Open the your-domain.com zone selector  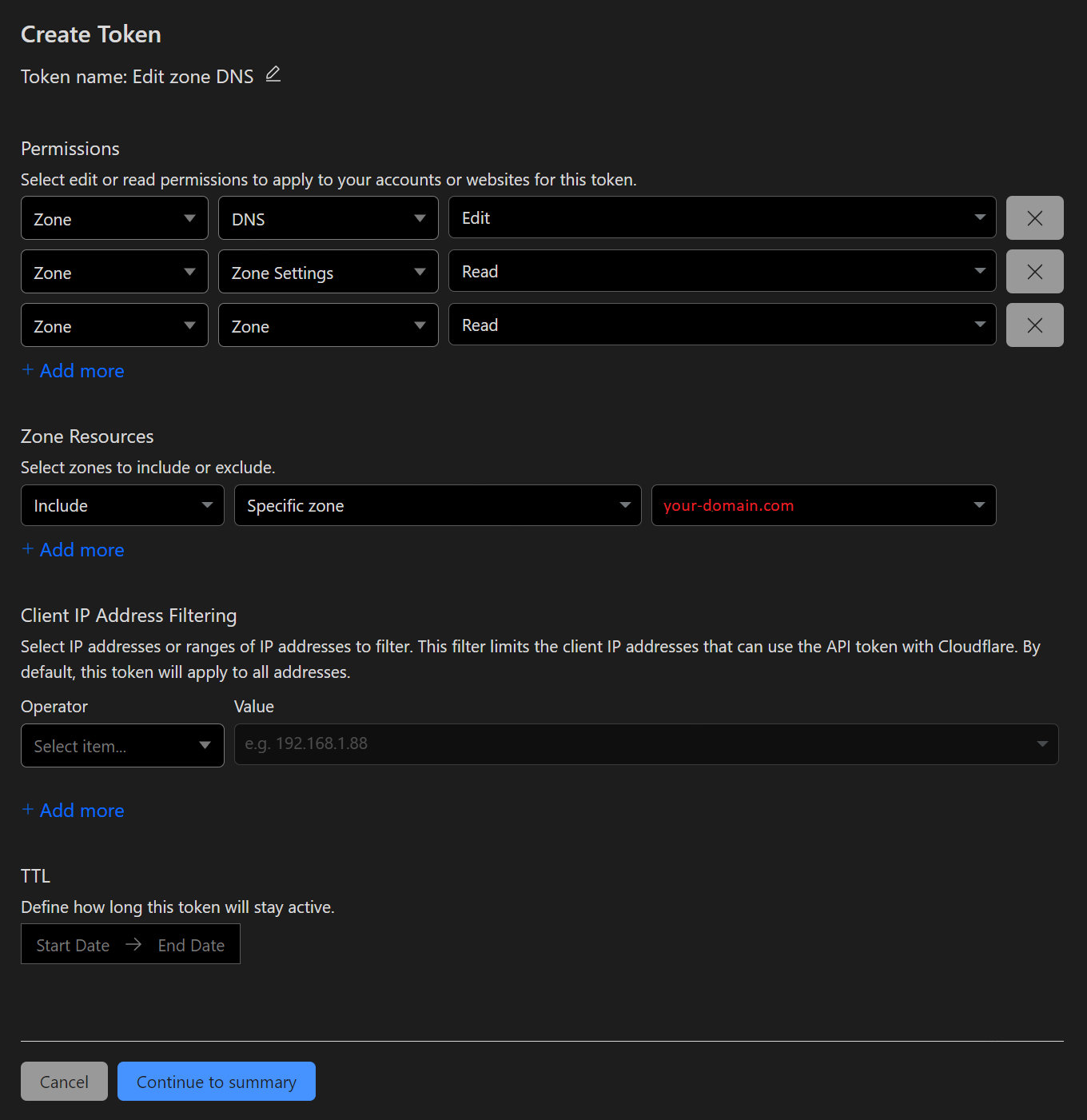[823, 505]
